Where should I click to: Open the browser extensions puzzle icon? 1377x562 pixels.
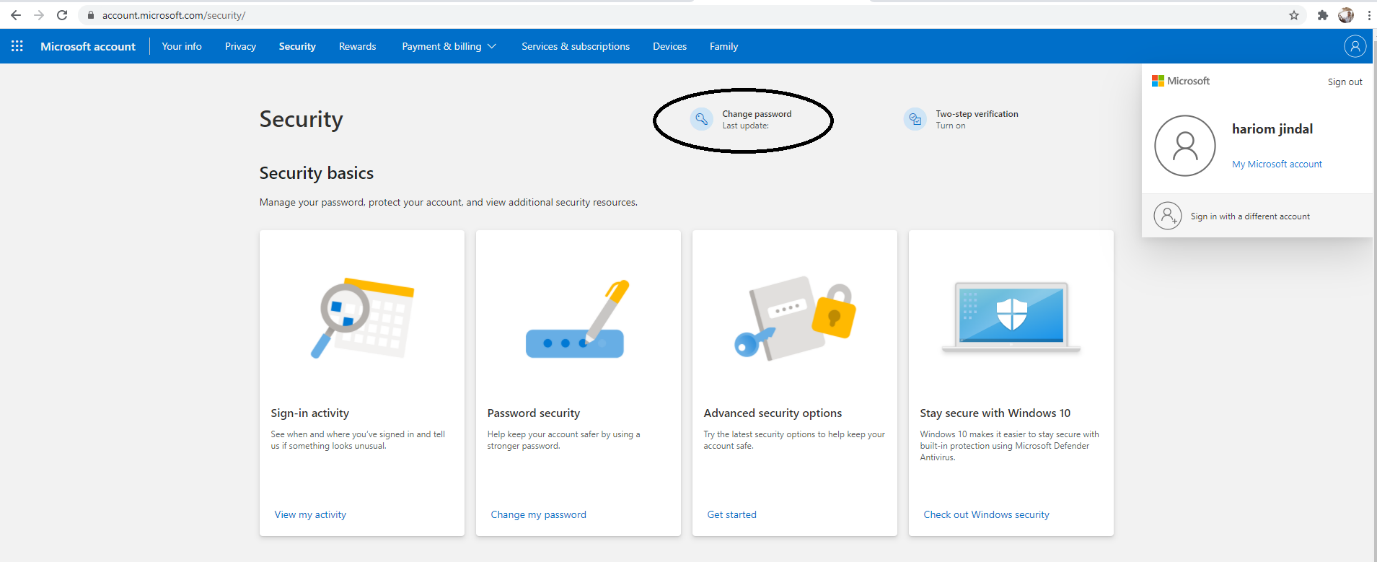tap(1322, 15)
